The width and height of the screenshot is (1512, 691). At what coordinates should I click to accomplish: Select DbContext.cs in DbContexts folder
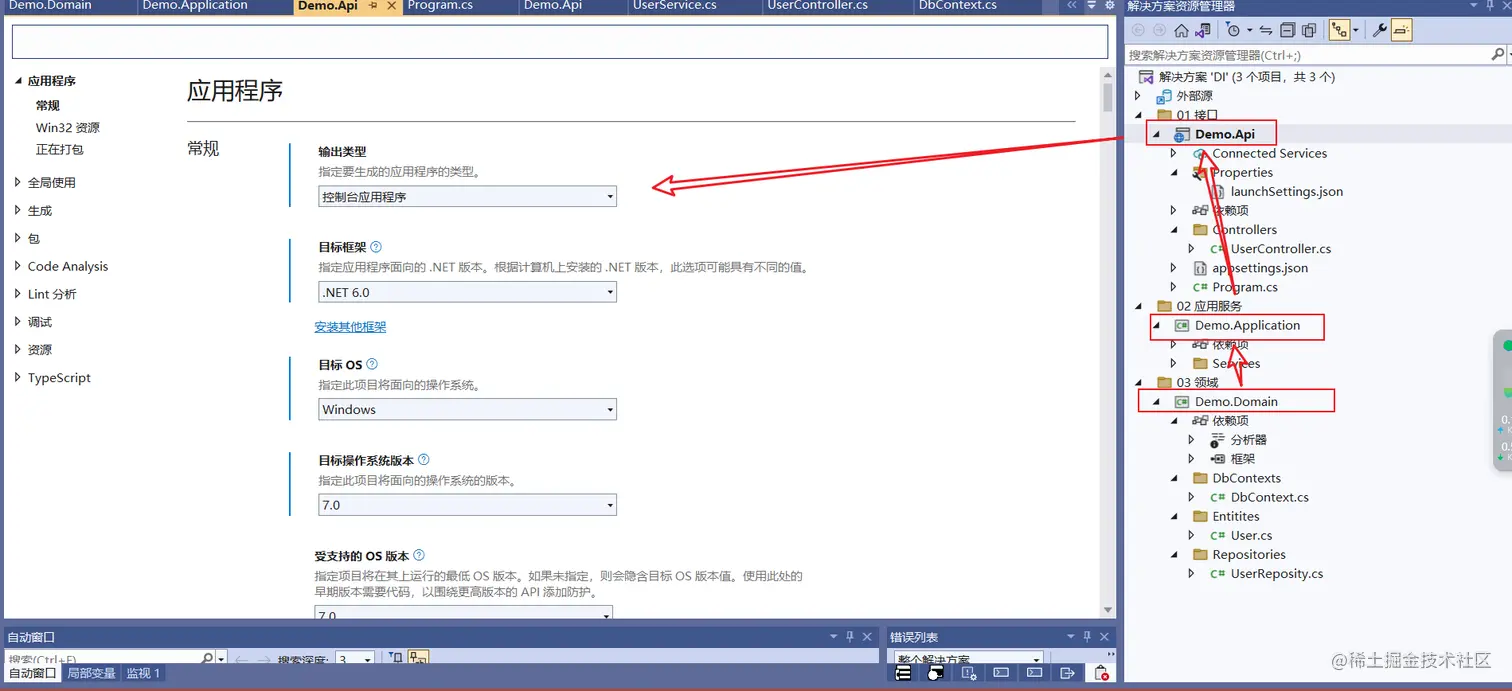click(x=1269, y=497)
